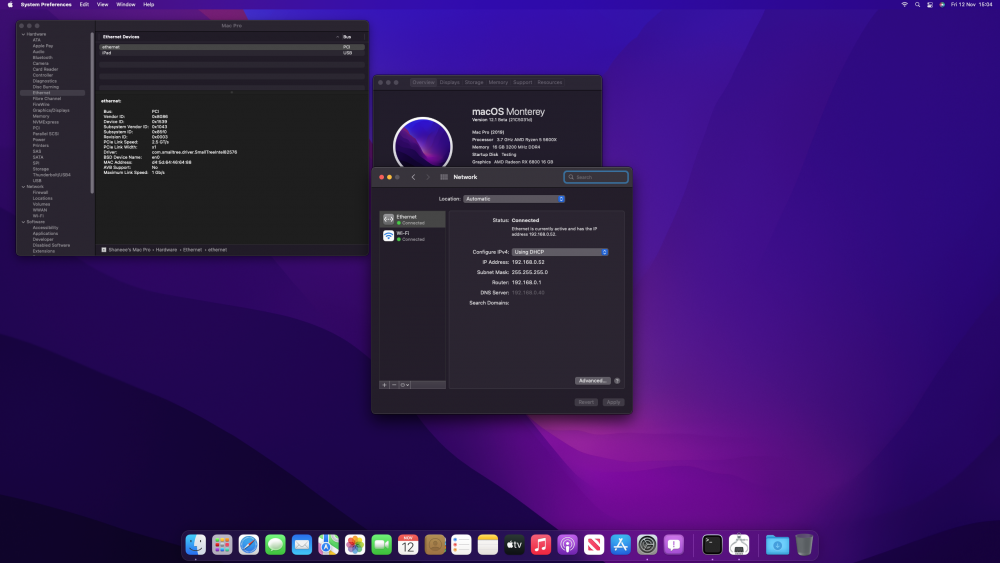Screen dimensions: 1000x563
Task: Open Spotlight search in menu bar
Action: click(917, 4)
